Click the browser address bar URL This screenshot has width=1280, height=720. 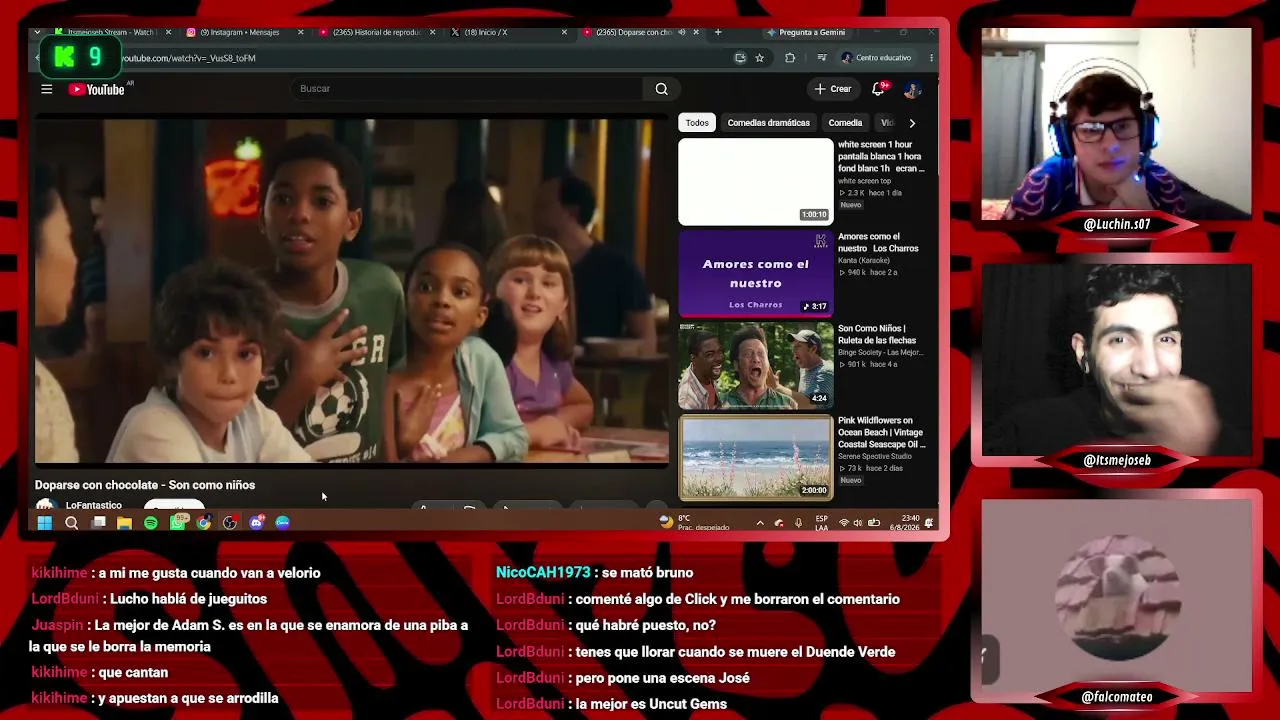(x=189, y=58)
